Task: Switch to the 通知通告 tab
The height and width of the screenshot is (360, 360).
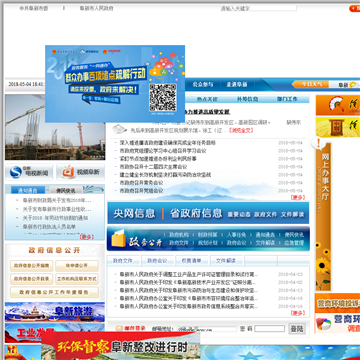Action: (x=28, y=190)
